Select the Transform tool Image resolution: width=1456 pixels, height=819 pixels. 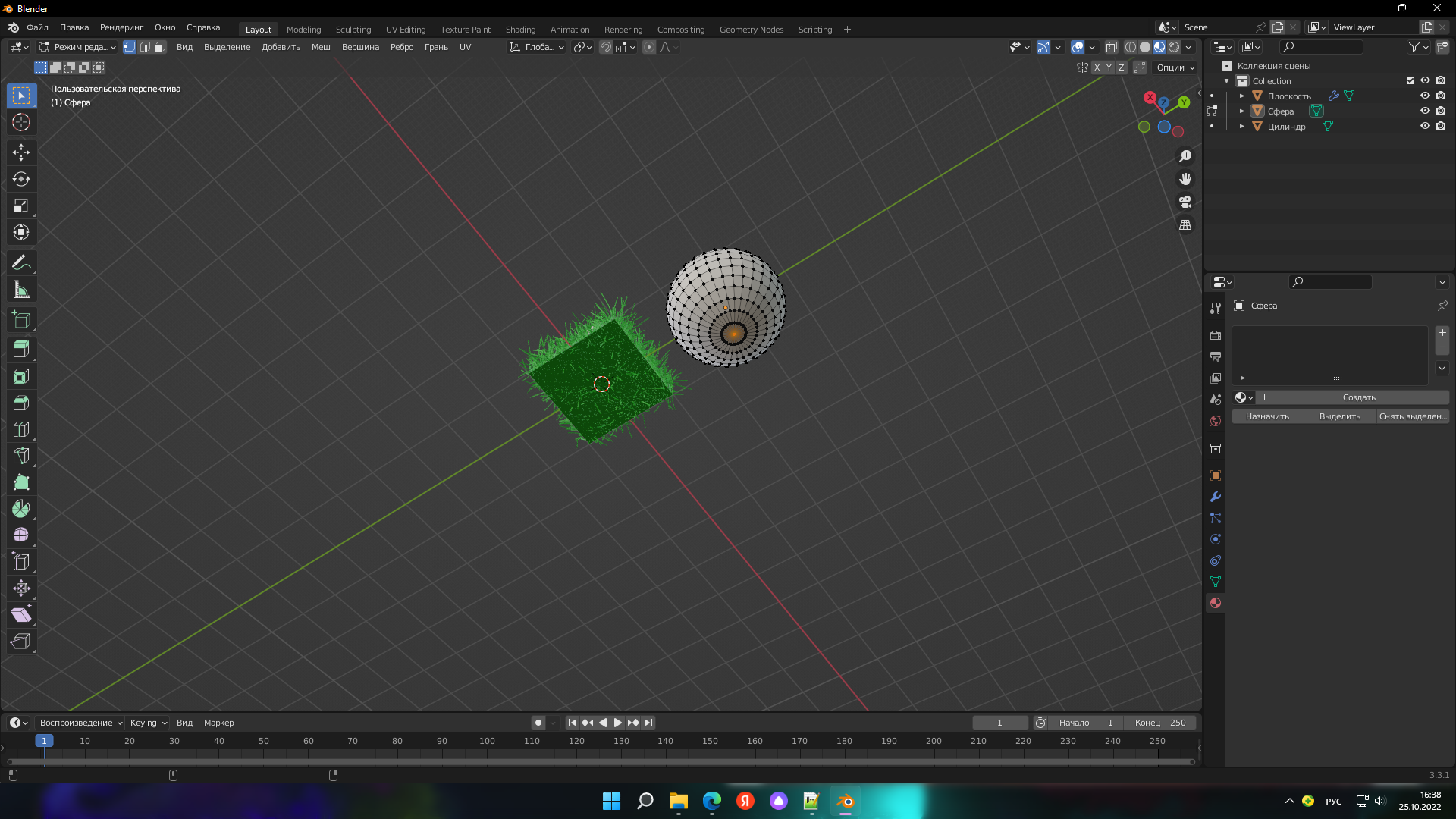[x=21, y=232]
